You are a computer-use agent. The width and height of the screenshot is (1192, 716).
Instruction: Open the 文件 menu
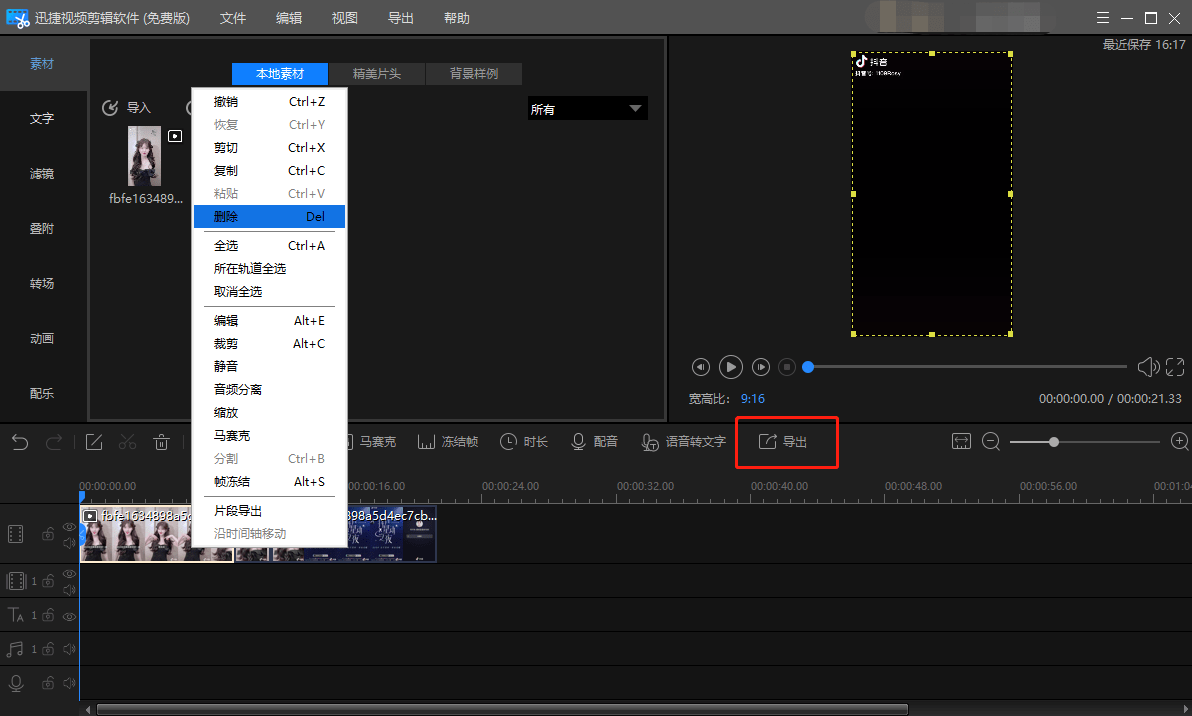233,18
